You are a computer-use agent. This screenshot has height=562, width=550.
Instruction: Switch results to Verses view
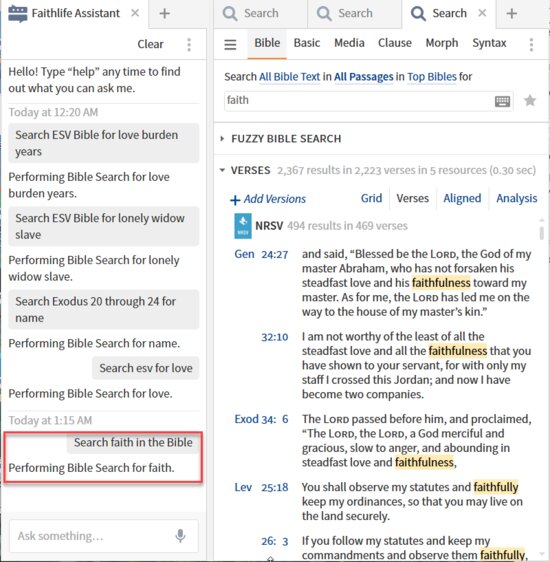point(412,198)
